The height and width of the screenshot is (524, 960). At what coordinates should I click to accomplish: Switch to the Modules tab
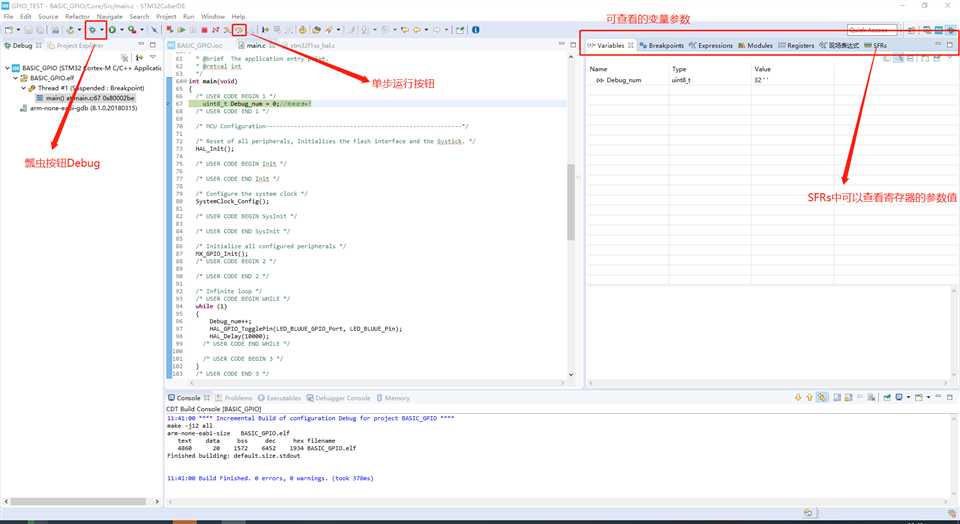pos(756,45)
